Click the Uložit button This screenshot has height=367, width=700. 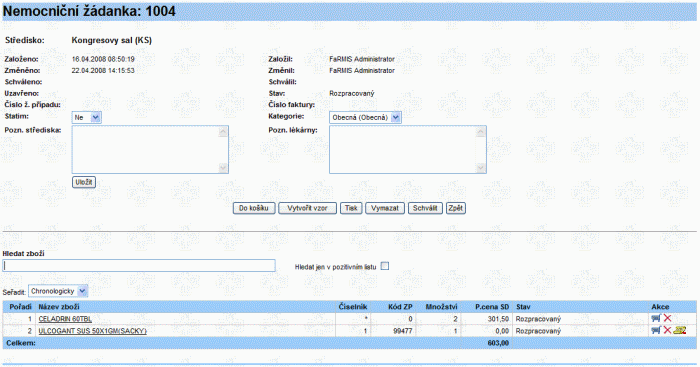(x=84, y=182)
